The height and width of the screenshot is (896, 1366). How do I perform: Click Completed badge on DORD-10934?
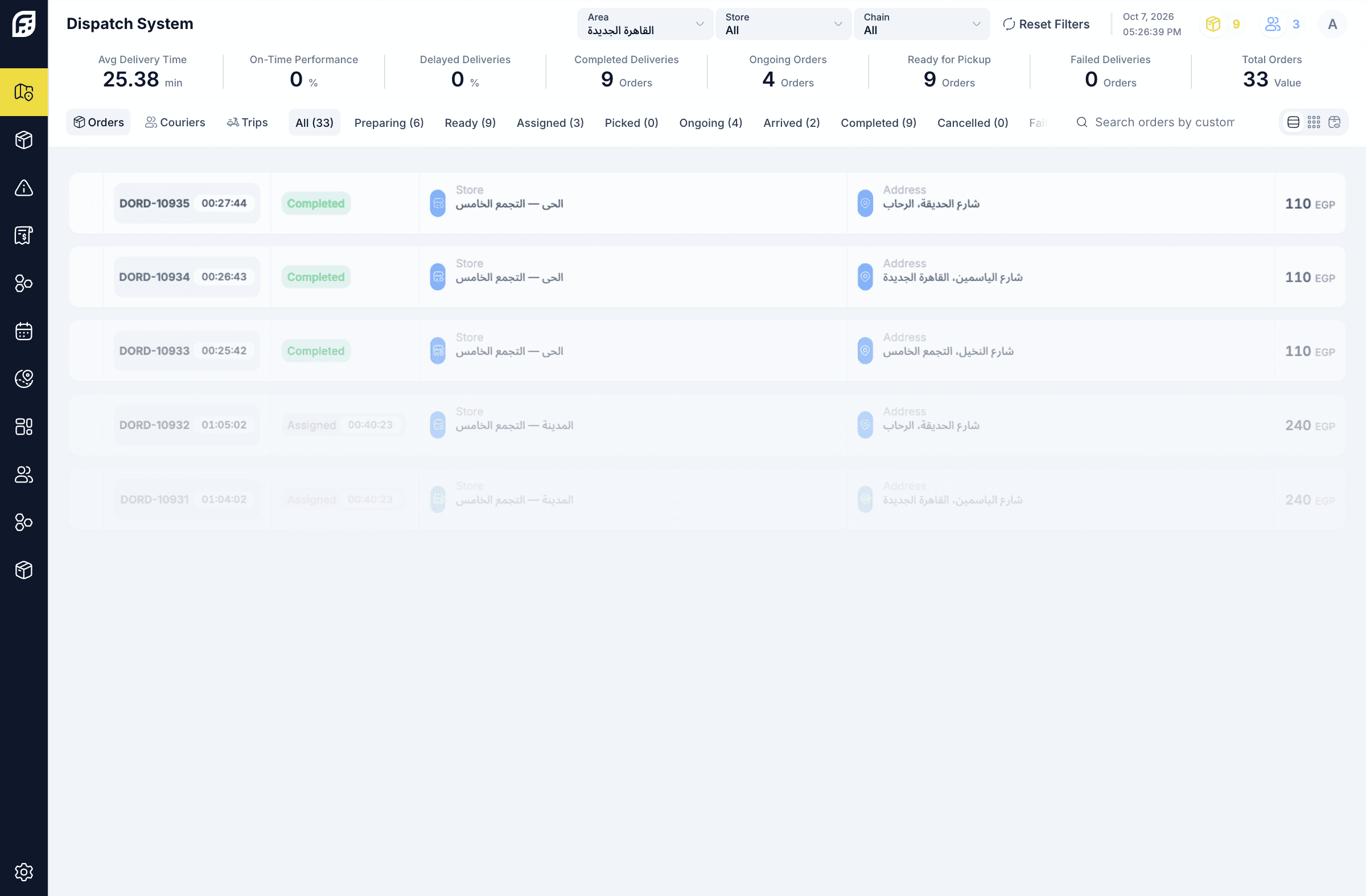coord(316,276)
